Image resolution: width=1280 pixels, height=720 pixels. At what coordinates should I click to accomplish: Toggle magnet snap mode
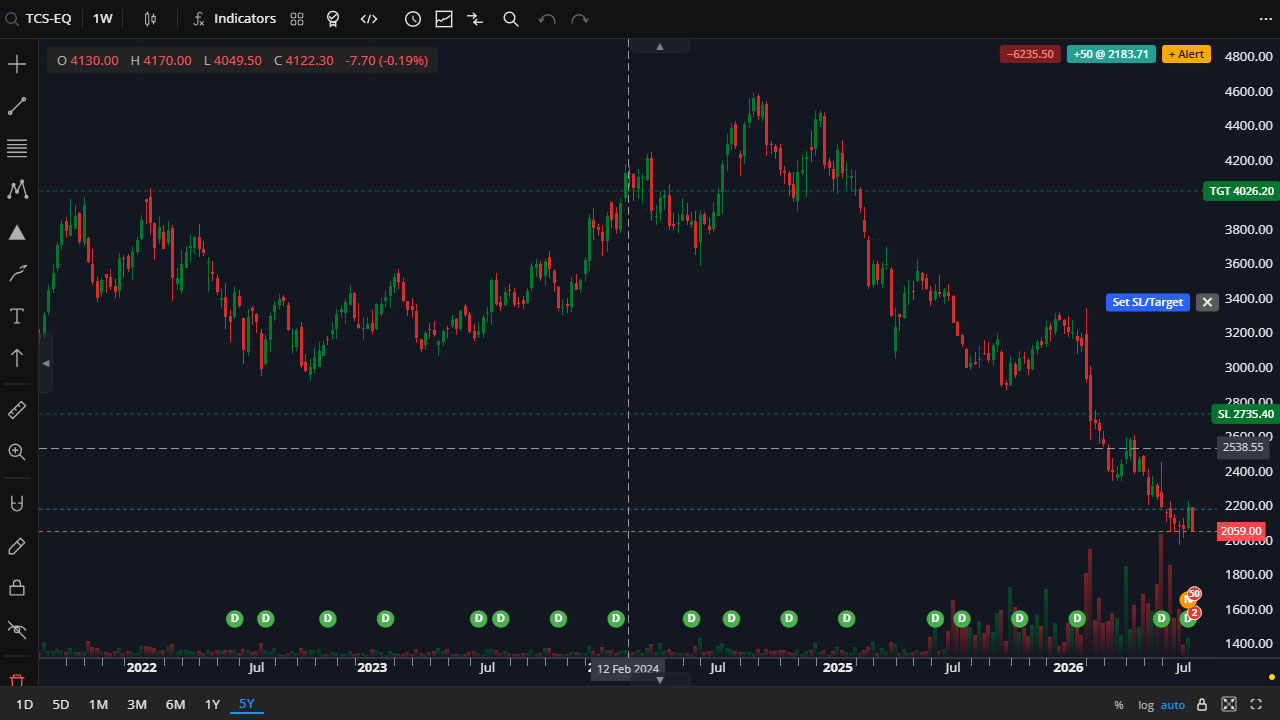pos(17,504)
